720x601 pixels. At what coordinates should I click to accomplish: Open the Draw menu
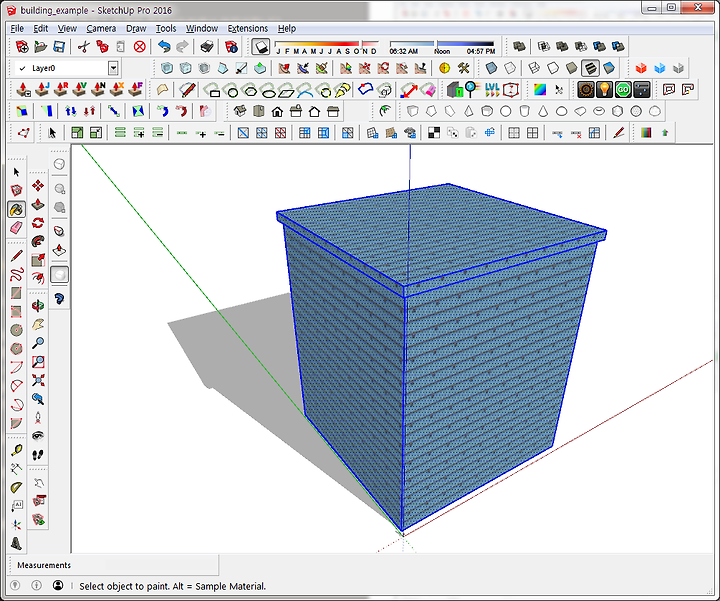(136, 28)
